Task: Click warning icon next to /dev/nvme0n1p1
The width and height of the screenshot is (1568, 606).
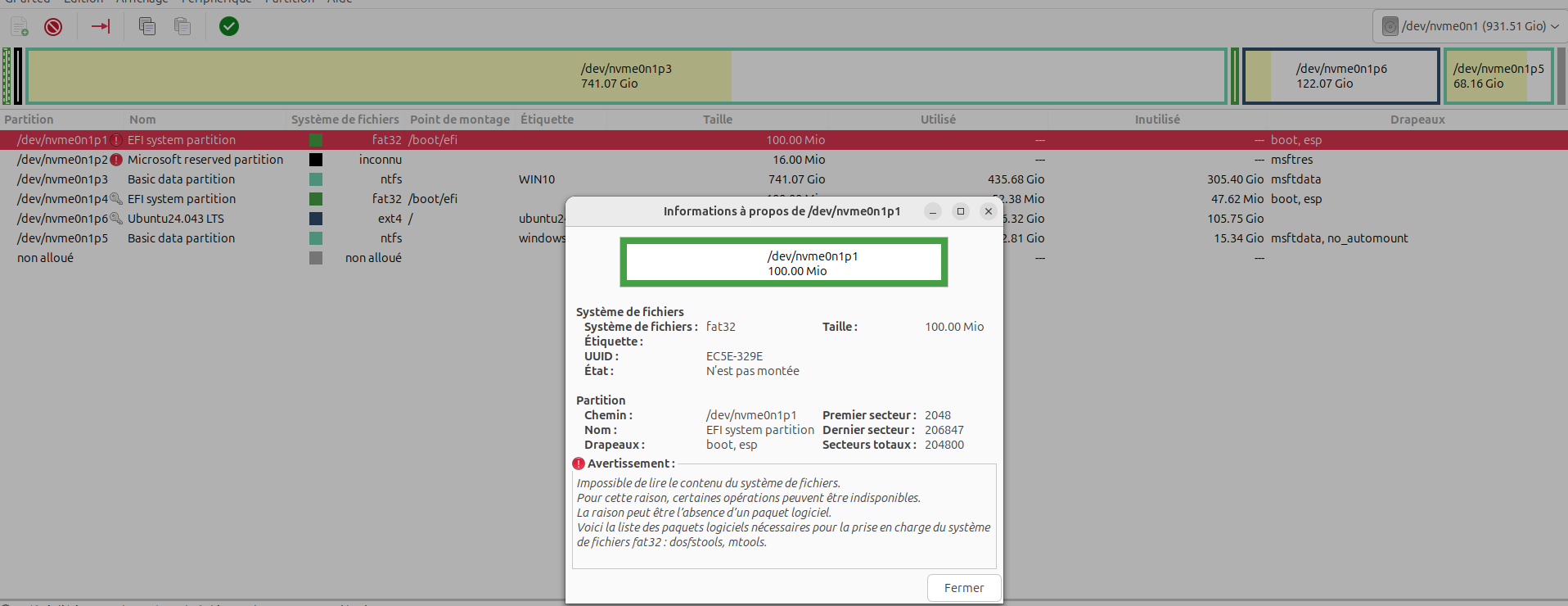Action: click(116, 140)
